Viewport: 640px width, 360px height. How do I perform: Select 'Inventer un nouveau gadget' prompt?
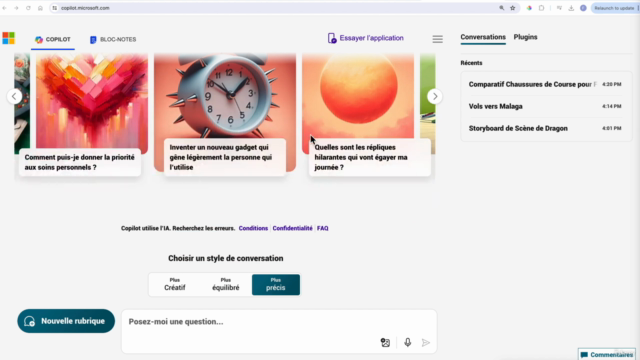(225, 157)
